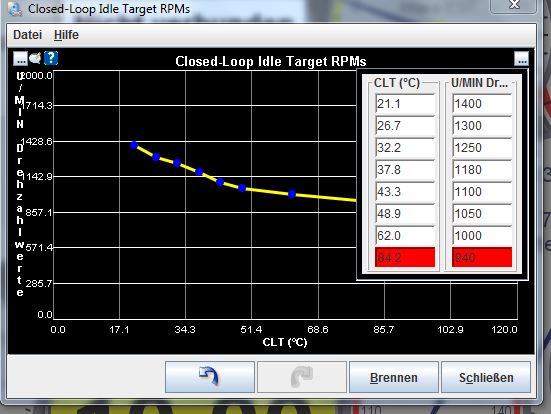Open the top-right ellipsis options icon
The width and height of the screenshot is (551, 414).
point(521,59)
